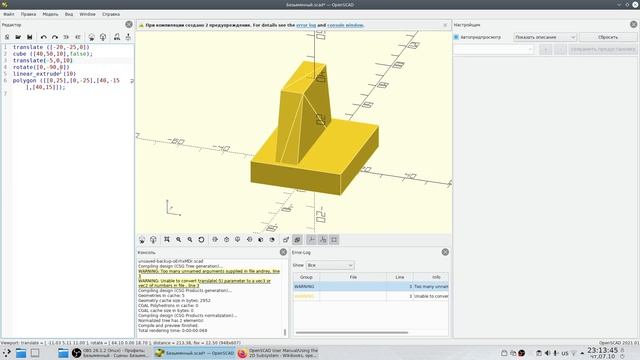The height and width of the screenshot is (360, 640).
Task: Open the Файл menu
Action: (9, 14)
